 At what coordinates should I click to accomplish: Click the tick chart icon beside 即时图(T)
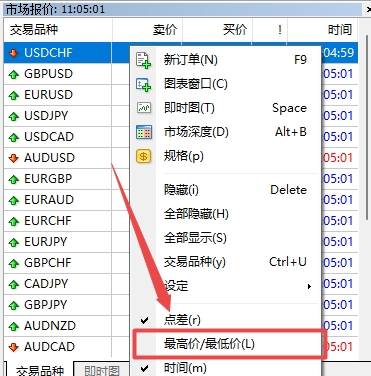144,108
